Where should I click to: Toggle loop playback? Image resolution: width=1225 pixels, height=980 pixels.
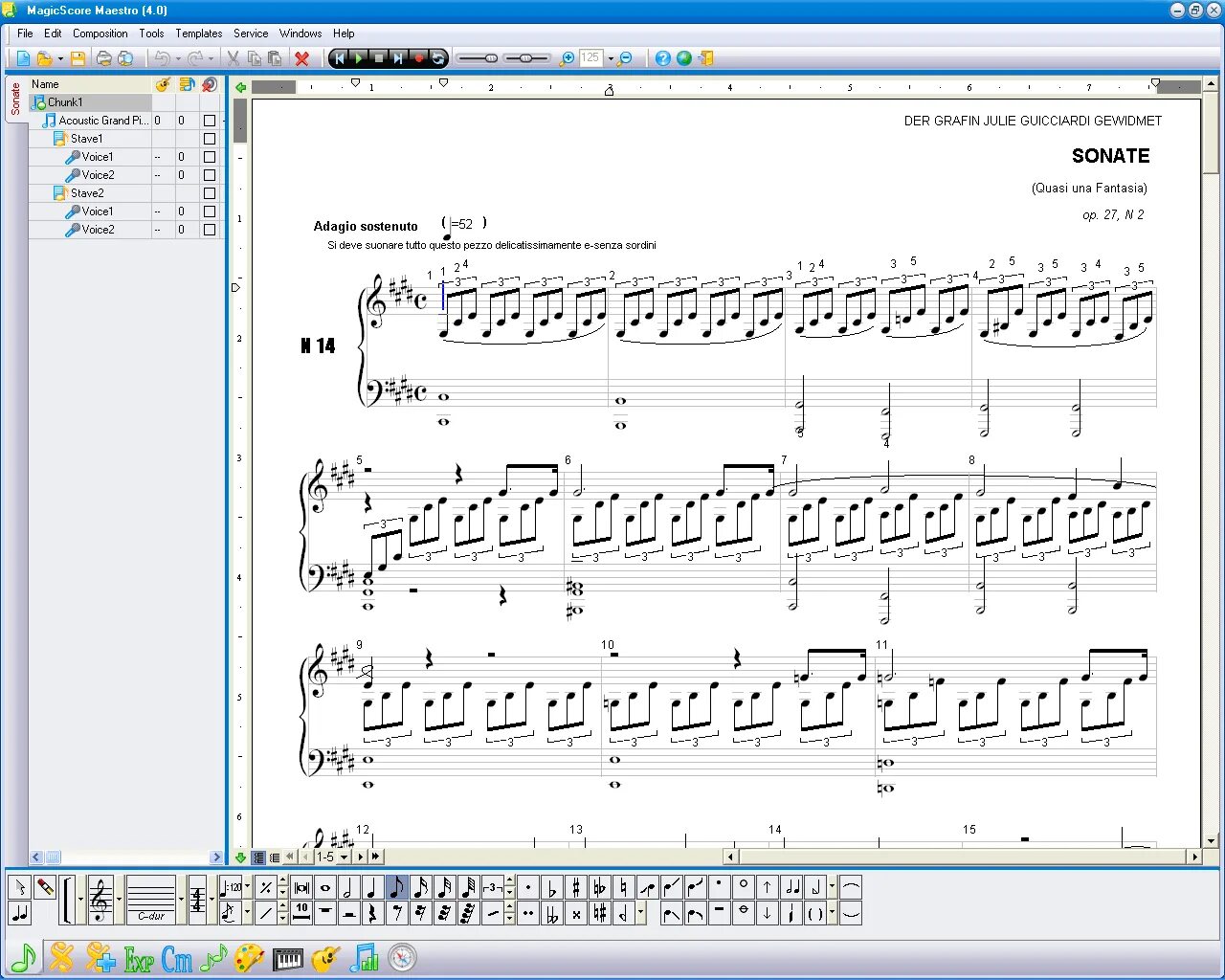(438, 58)
